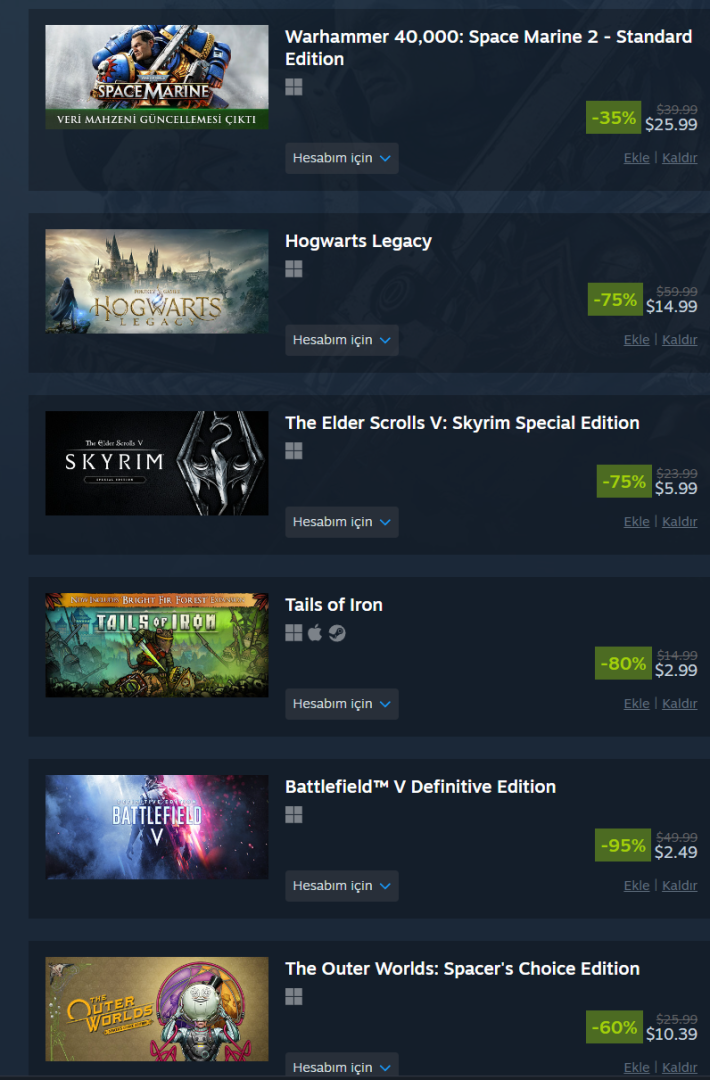Click the SteamOS icon for Tails of Iron
Image resolution: width=710 pixels, height=1080 pixels.
337,632
